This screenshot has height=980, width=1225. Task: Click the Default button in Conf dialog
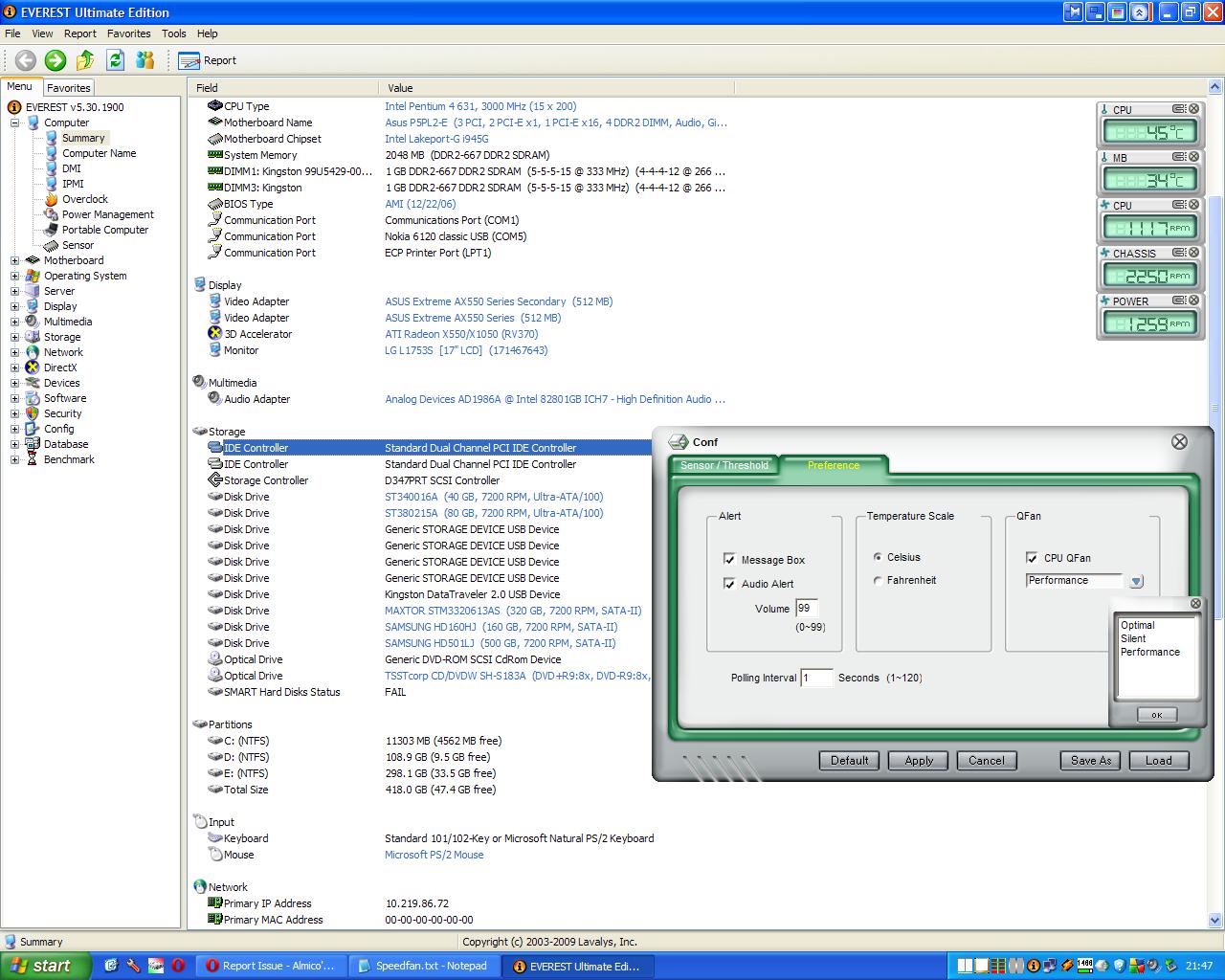tap(849, 761)
